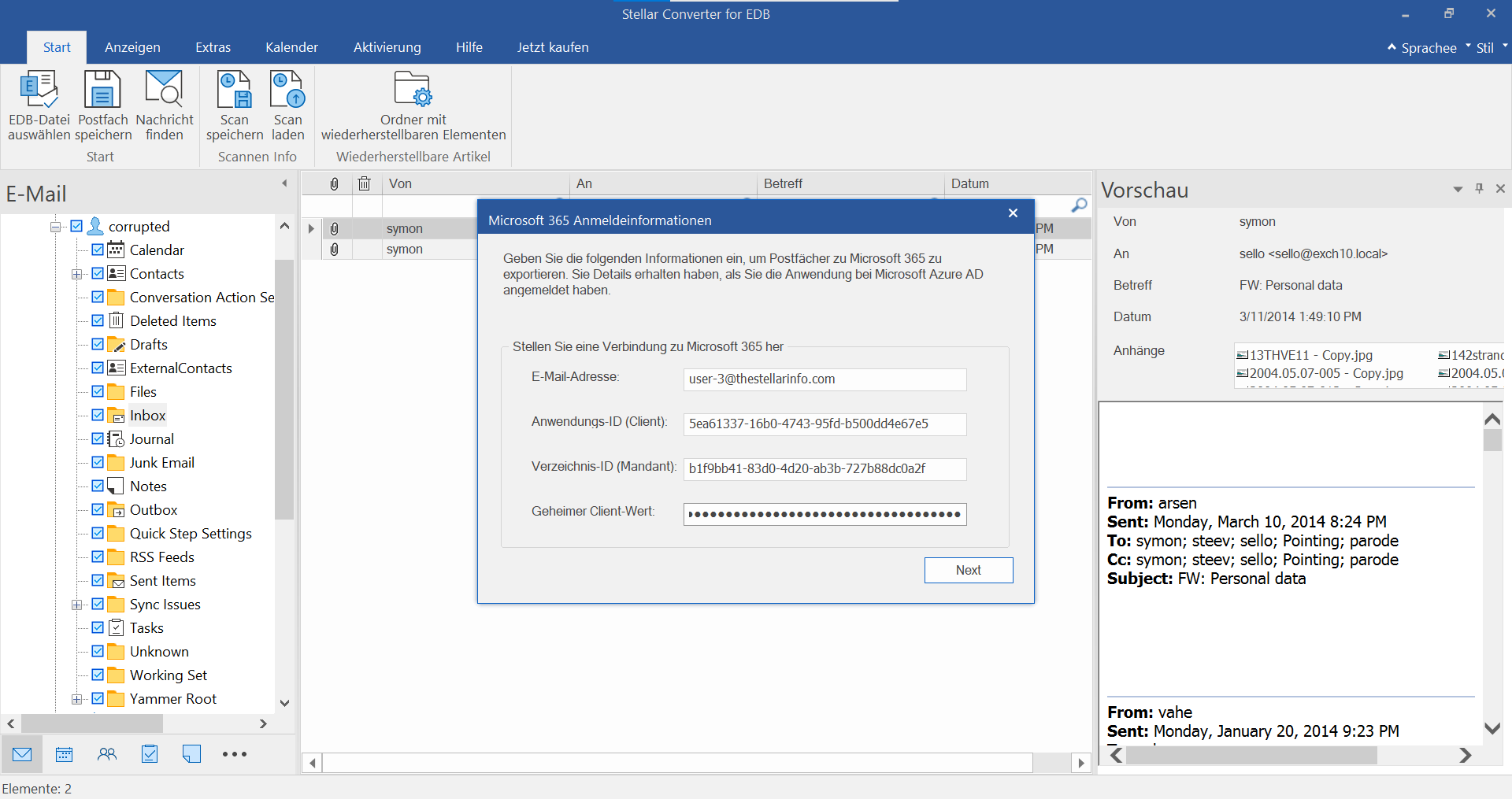Click attachment column header icon
This screenshot has height=799, width=1512.
334,183
